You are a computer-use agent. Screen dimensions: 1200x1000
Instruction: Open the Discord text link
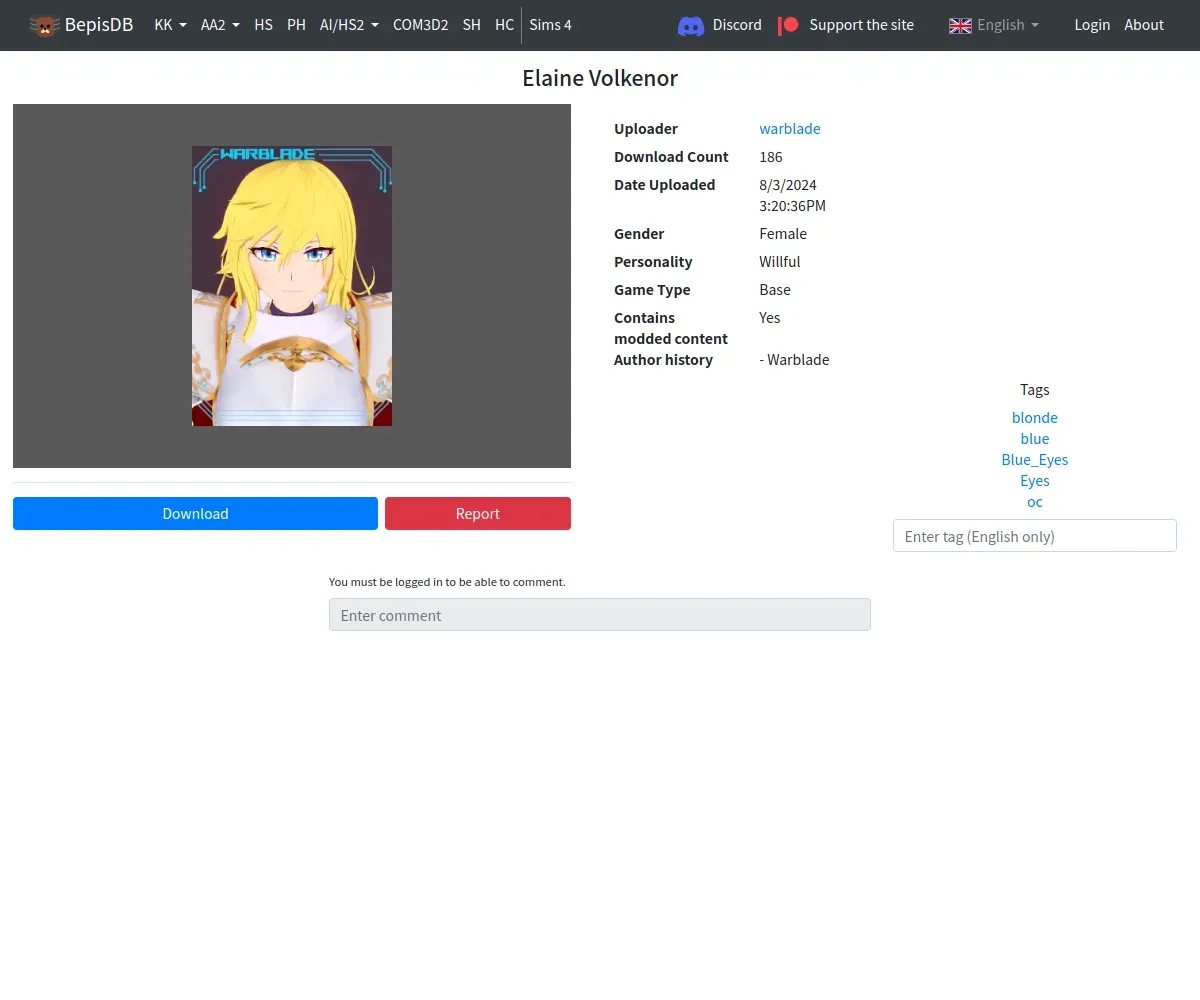tap(737, 25)
